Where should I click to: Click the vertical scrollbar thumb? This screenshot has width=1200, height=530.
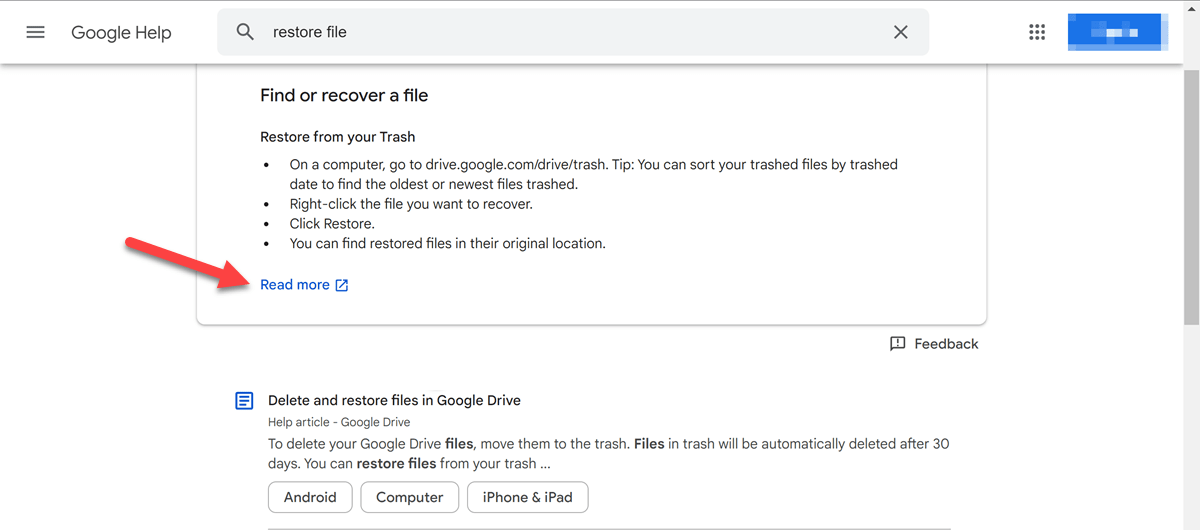(1191, 200)
